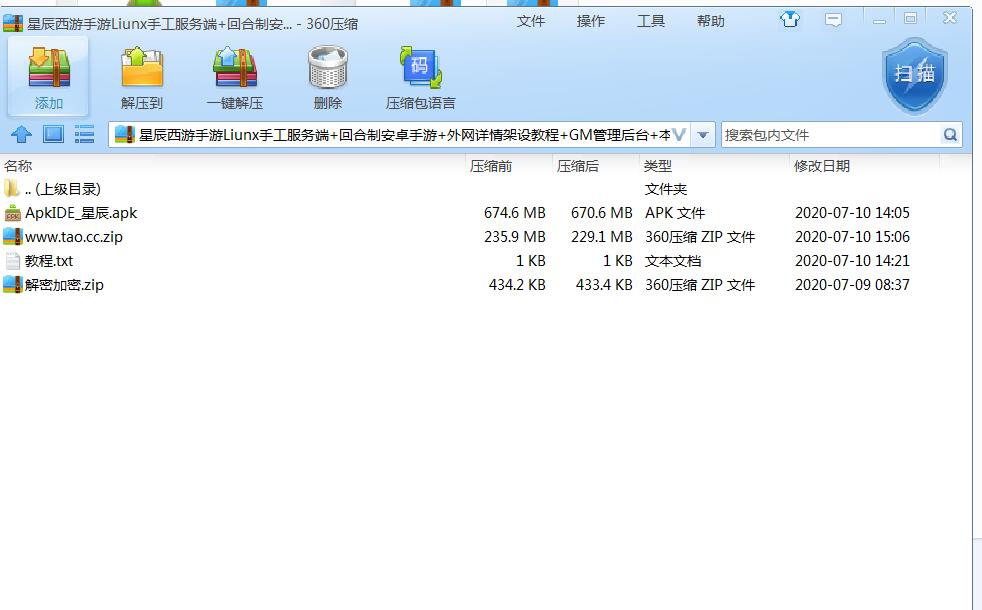982x610 pixels.
Task: Open the 文件 (File) menu
Action: pos(531,21)
